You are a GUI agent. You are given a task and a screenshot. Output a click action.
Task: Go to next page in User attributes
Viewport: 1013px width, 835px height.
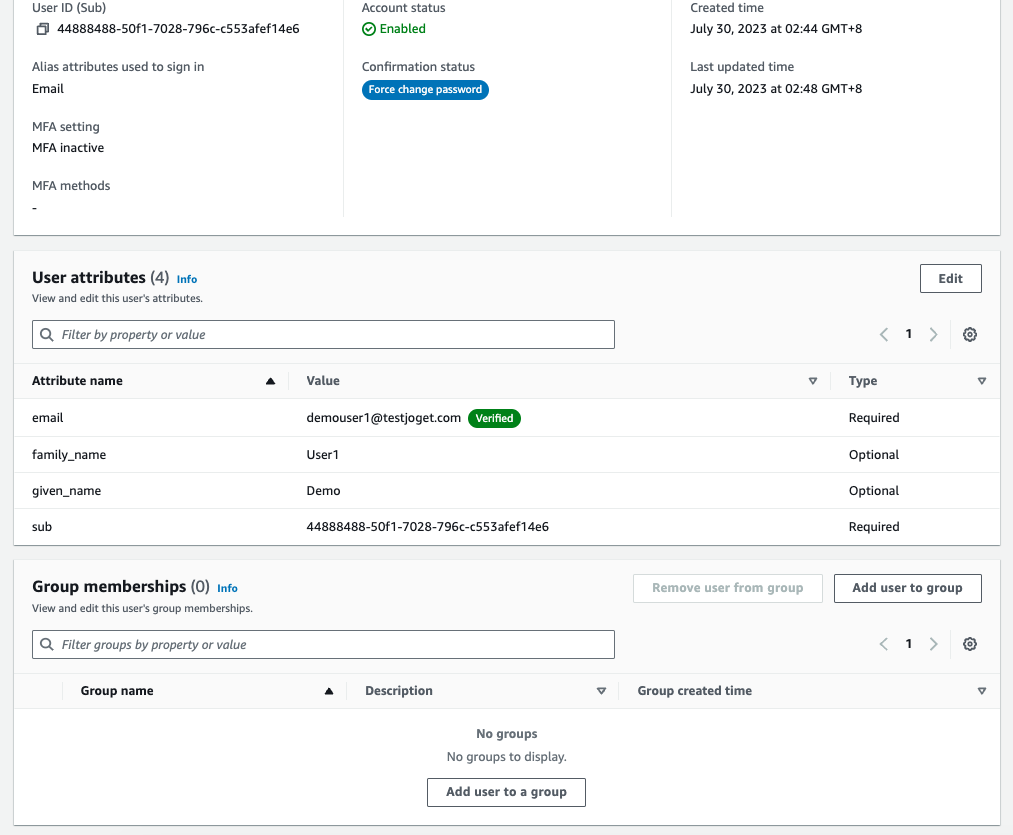coord(933,335)
